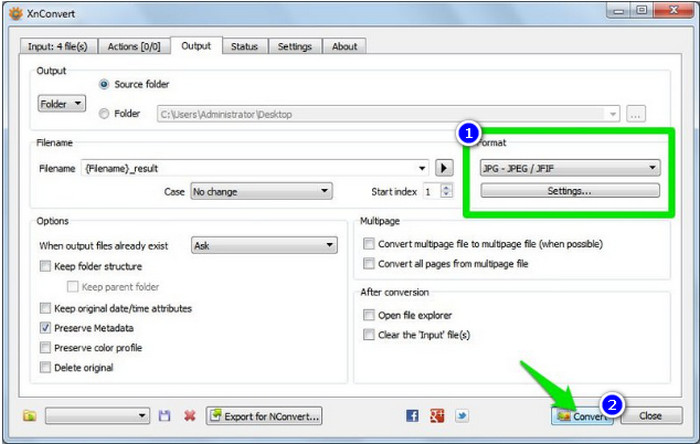700x444 pixels.
Task: Open the About tab
Action: 344,46
